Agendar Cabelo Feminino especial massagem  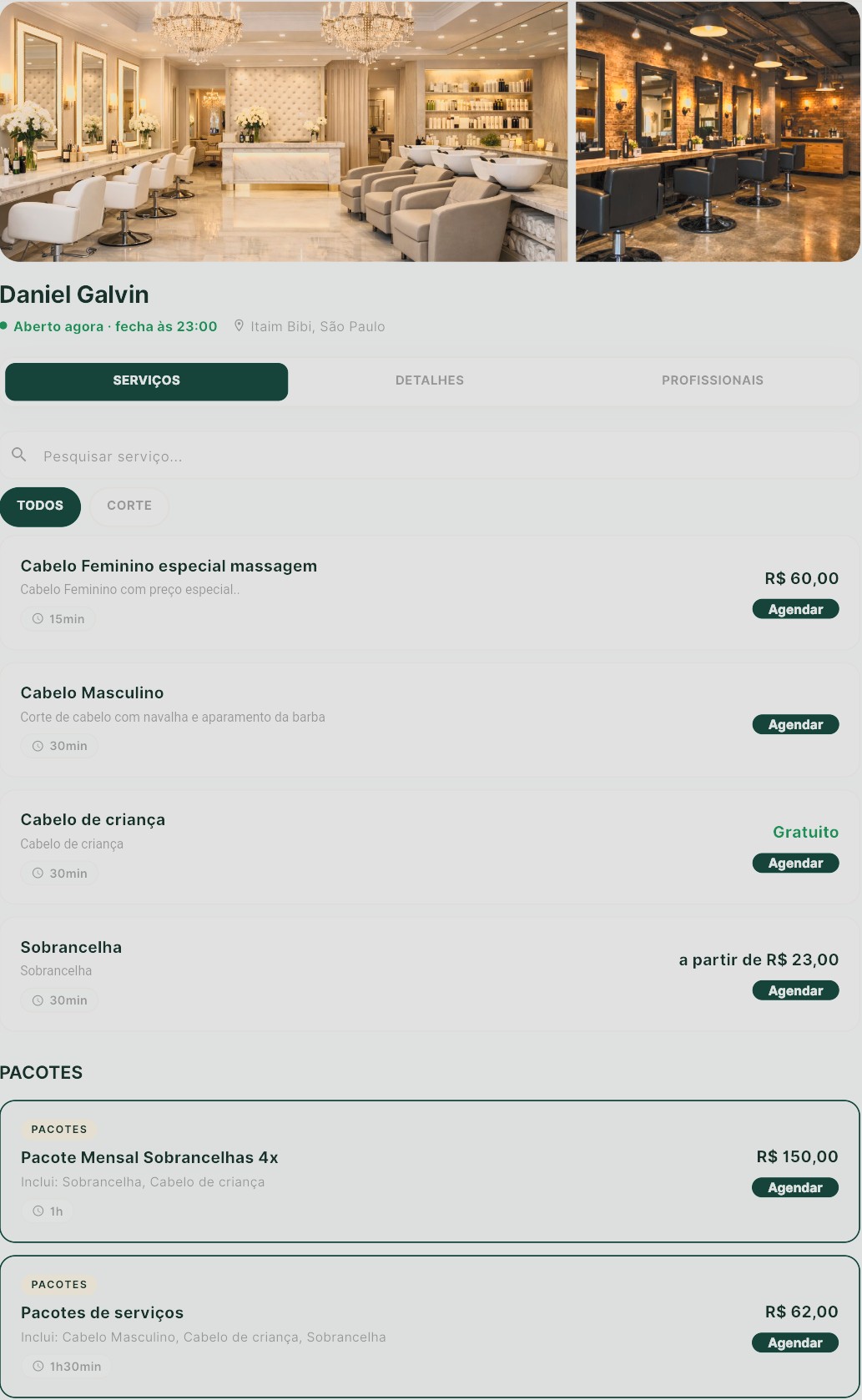(795, 609)
